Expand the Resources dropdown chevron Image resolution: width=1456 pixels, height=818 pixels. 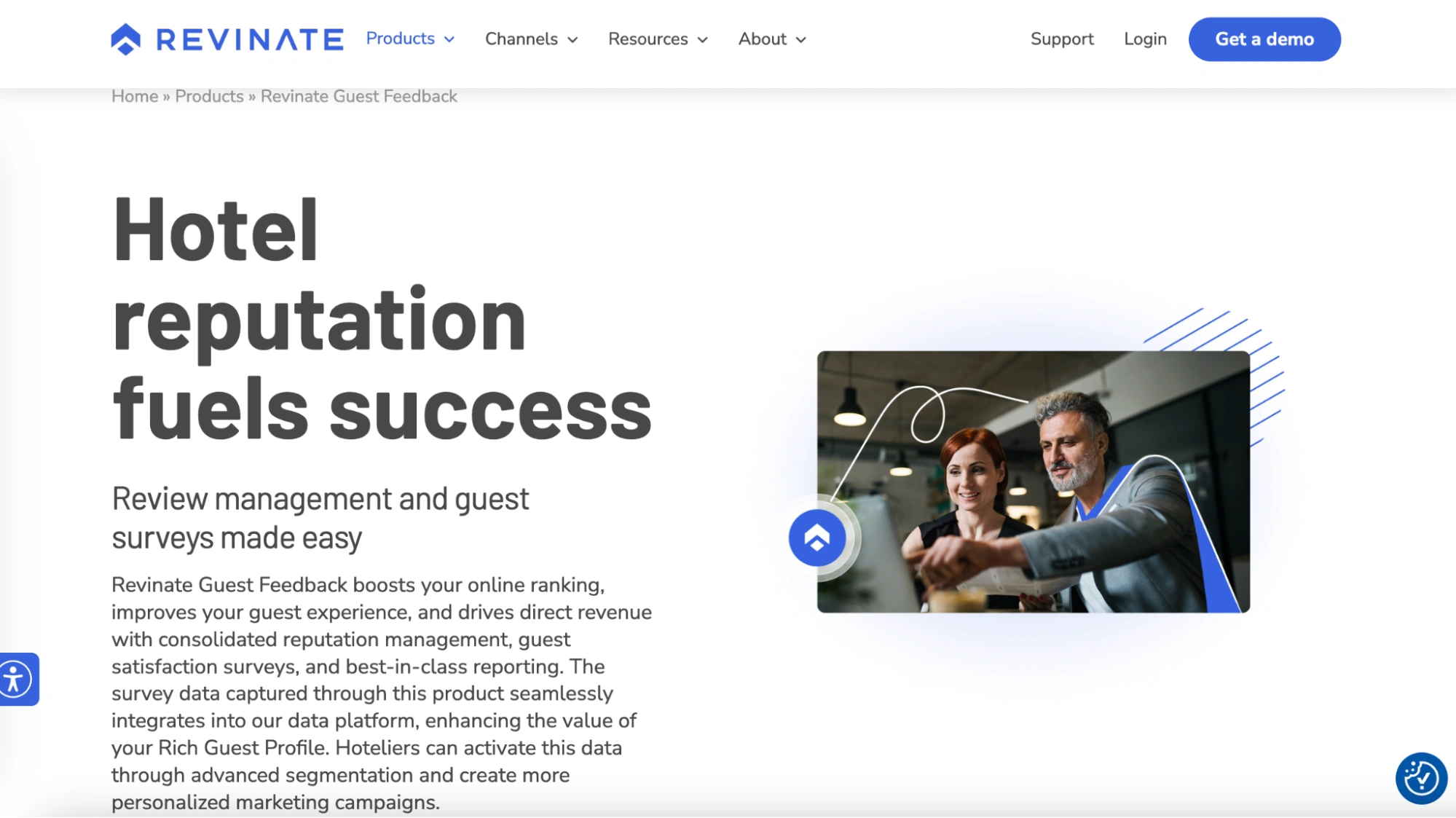[703, 40]
